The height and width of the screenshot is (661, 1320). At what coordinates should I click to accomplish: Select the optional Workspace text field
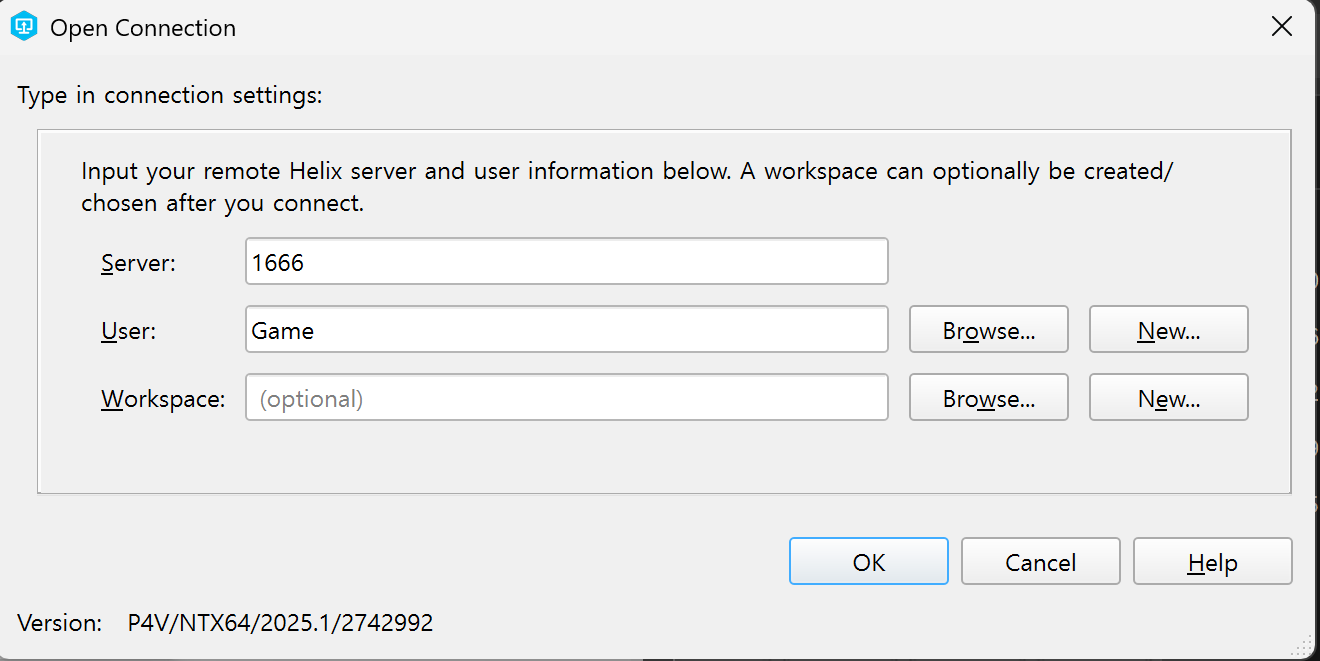pyautogui.click(x=567, y=398)
